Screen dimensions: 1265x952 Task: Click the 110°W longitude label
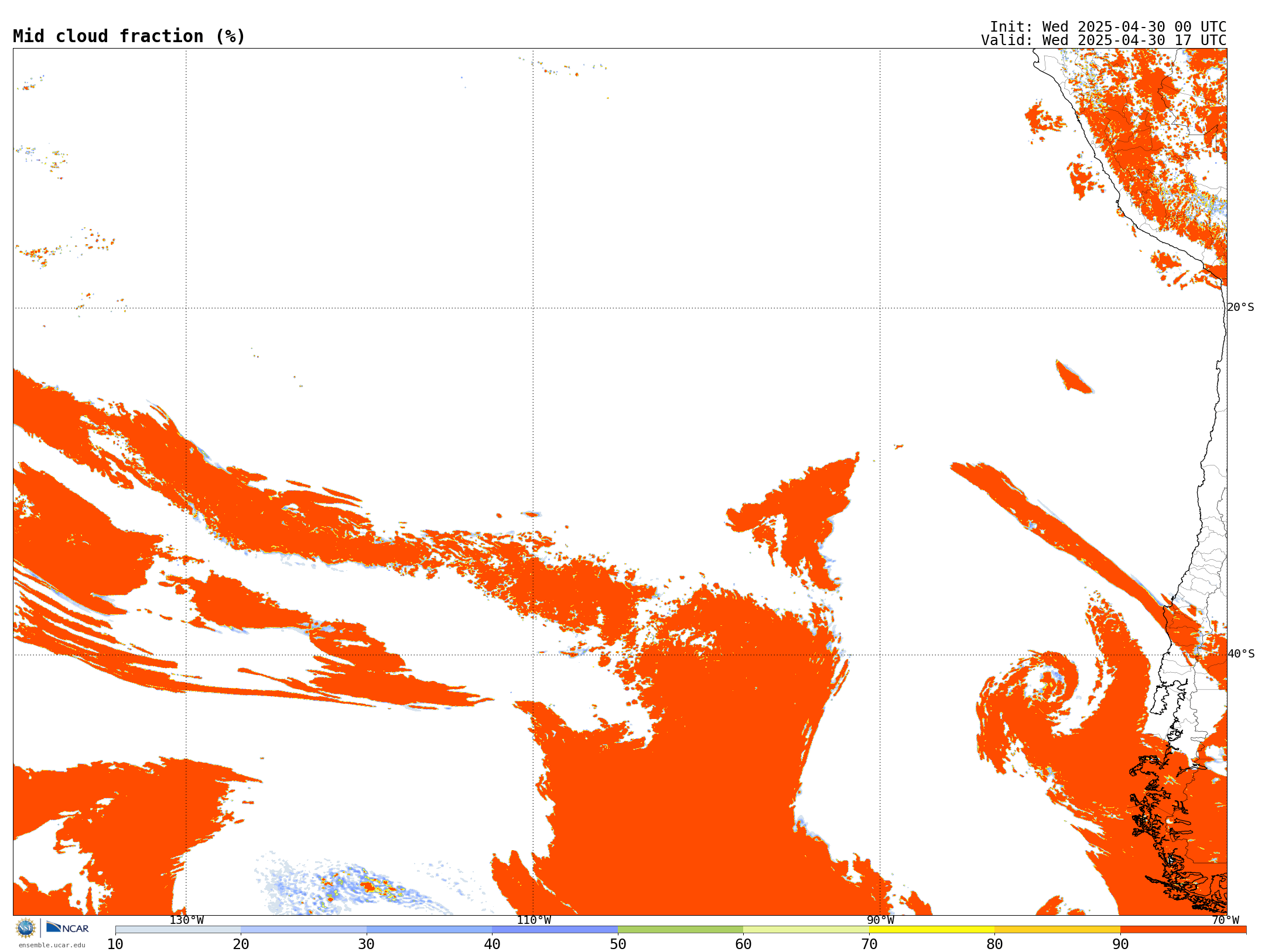coord(533,920)
